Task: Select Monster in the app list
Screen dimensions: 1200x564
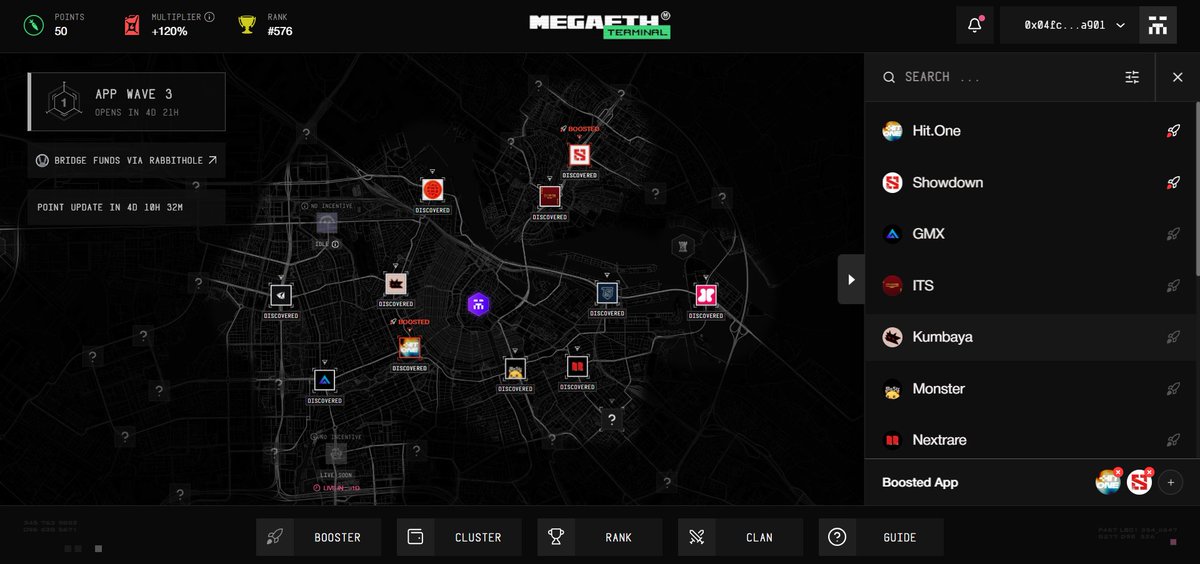Action: [x=1030, y=388]
